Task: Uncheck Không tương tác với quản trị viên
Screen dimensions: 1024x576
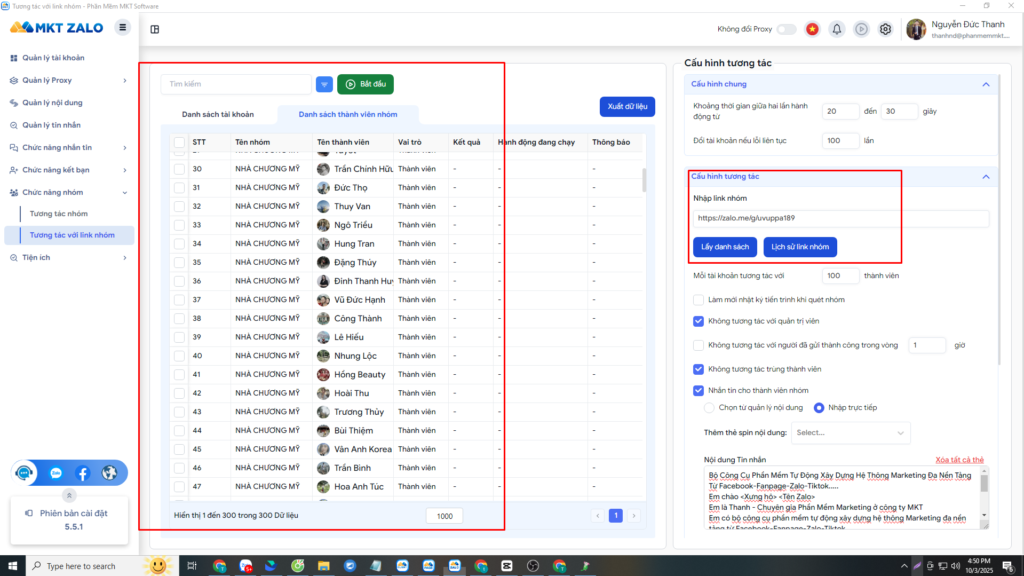Action: [x=698, y=321]
